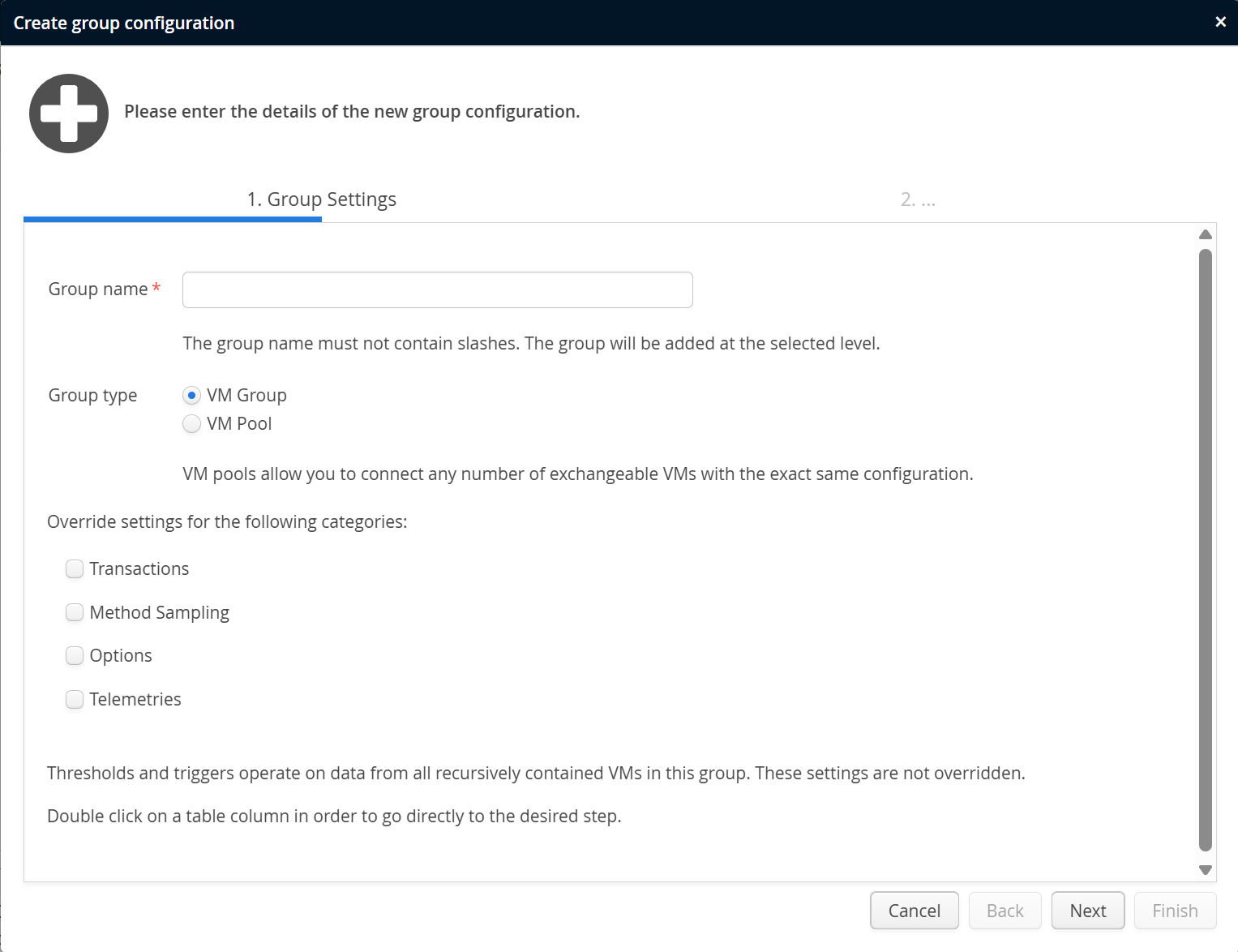Viewport: 1238px width, 952px height.
Task: Click the Method Sampling label text
Action: coord(160,612)
